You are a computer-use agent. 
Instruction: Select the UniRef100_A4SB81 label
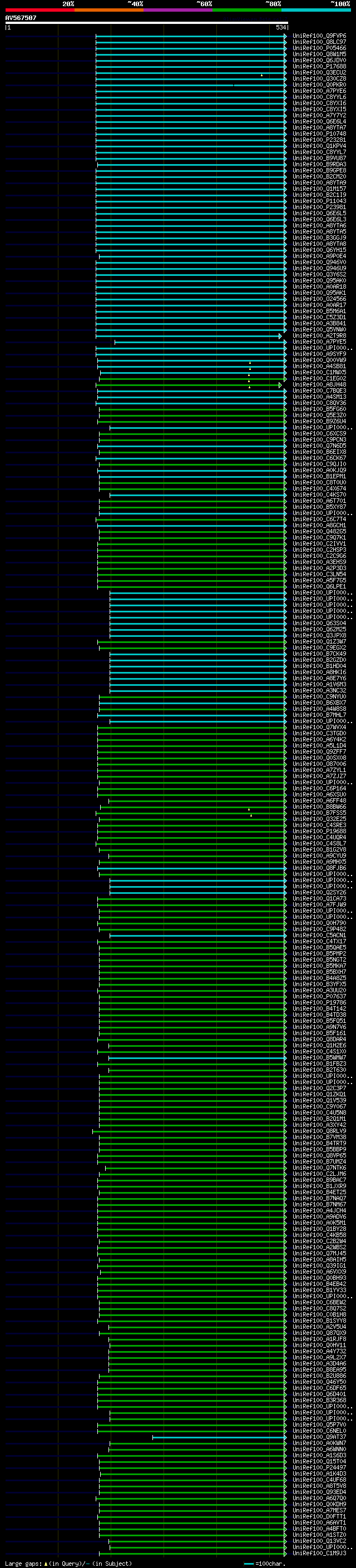[x=319, y=367]
